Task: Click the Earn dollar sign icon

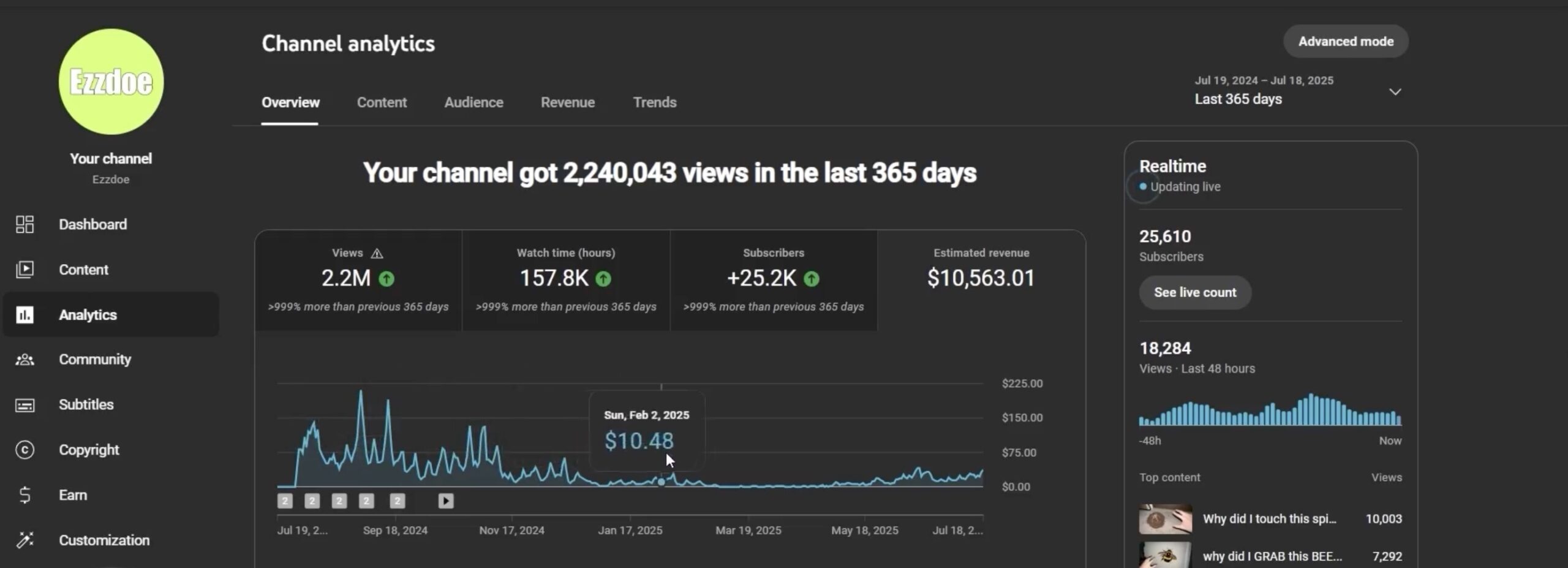Action: coord(24,495)
